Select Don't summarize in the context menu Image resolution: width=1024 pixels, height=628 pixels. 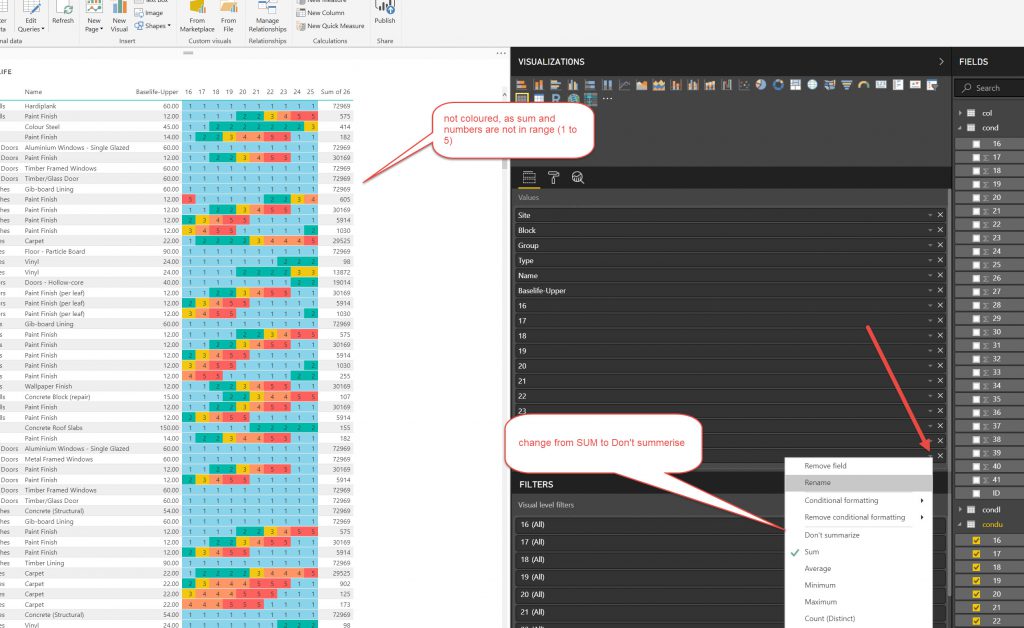pos(831,535)
